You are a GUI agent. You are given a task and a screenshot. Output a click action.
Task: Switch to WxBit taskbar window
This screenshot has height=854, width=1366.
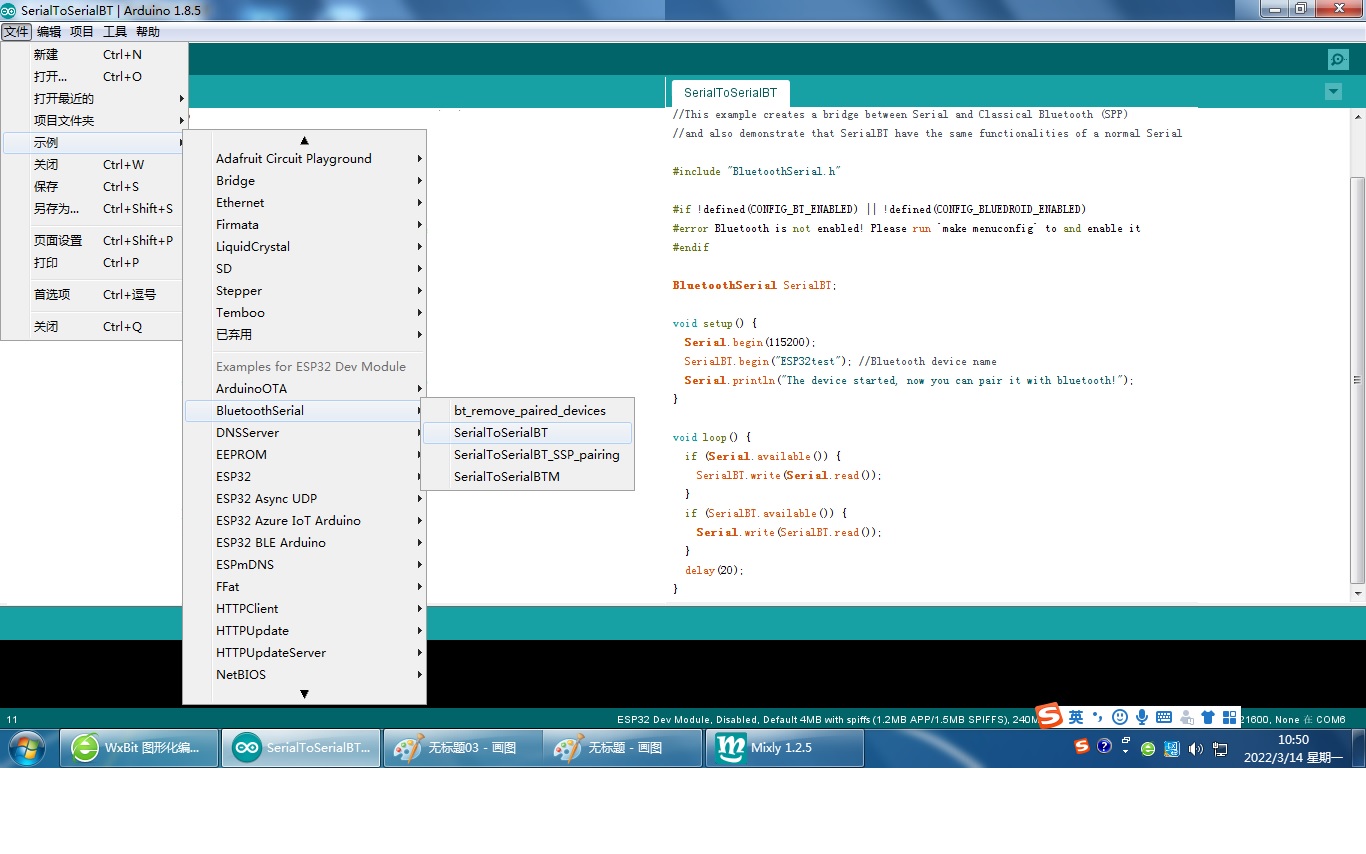(x=139, y=748)
